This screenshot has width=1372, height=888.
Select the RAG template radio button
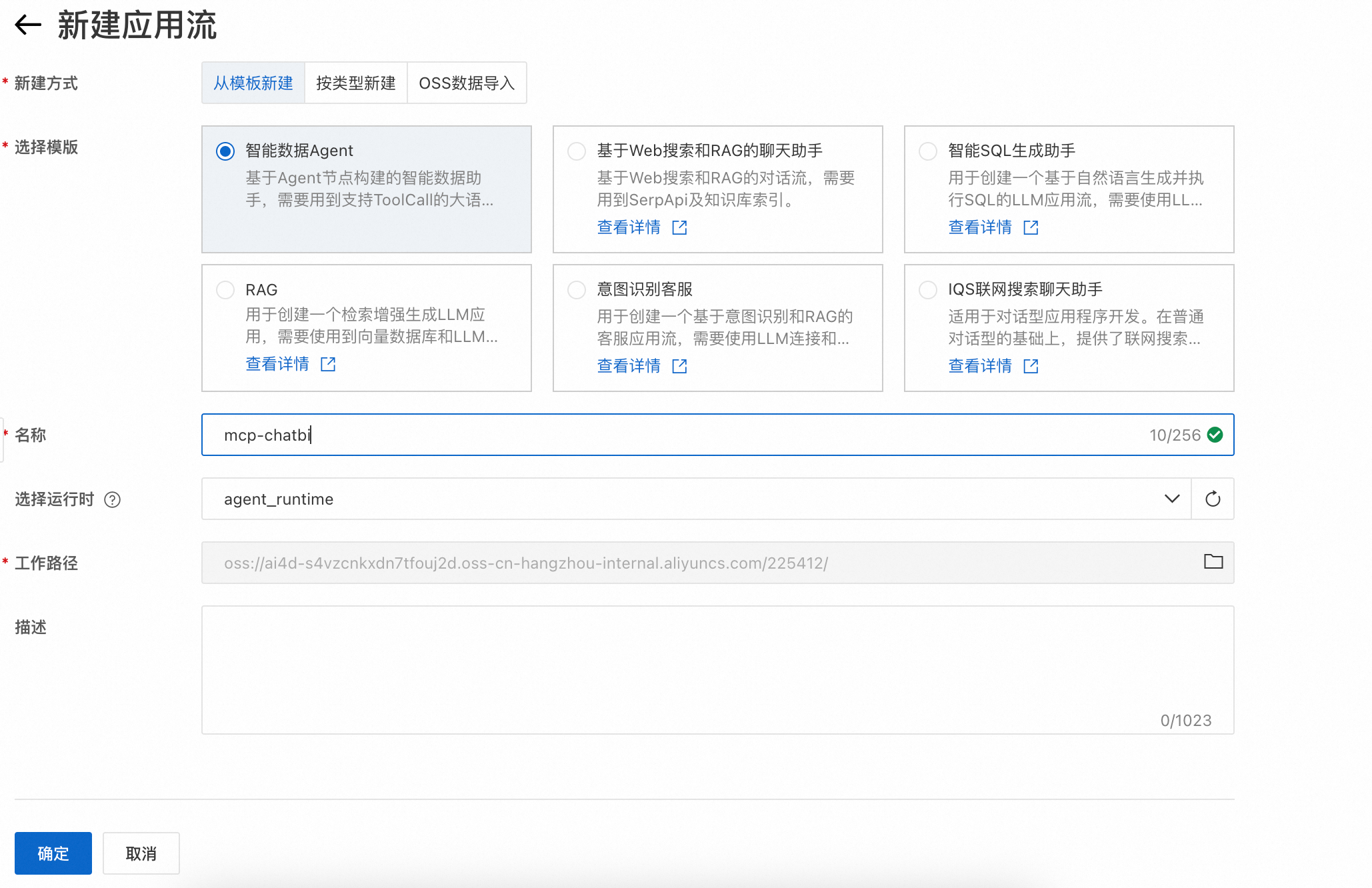pyautogui.click(x=225, y=290)
